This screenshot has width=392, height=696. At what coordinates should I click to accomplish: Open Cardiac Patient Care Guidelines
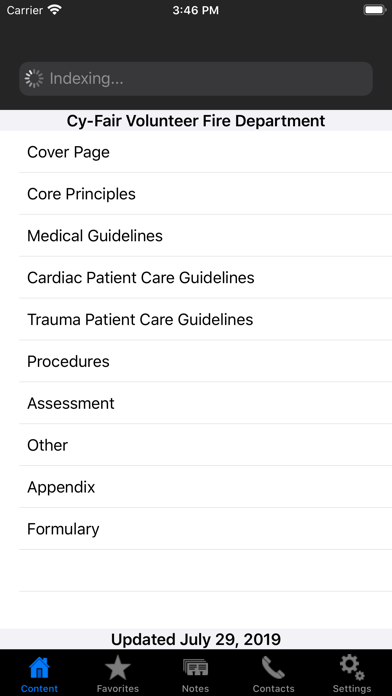pyautogui.click(x=205, y=277)
